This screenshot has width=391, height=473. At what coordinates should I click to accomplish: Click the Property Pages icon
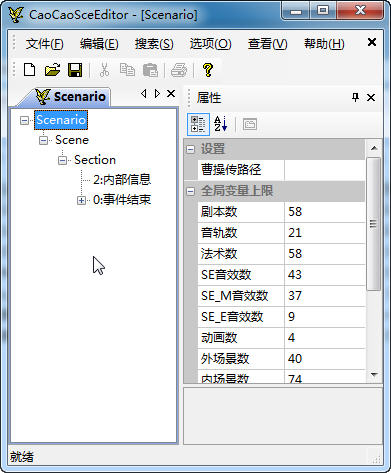(250, 124)
